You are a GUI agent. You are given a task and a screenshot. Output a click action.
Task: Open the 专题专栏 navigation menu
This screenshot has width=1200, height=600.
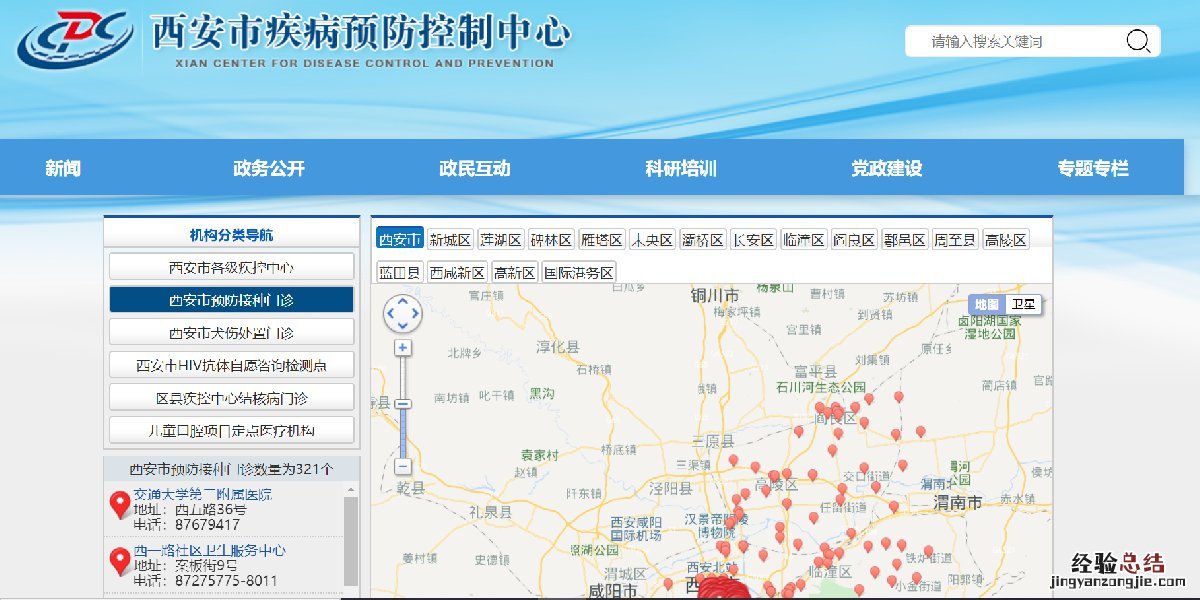1093,168
